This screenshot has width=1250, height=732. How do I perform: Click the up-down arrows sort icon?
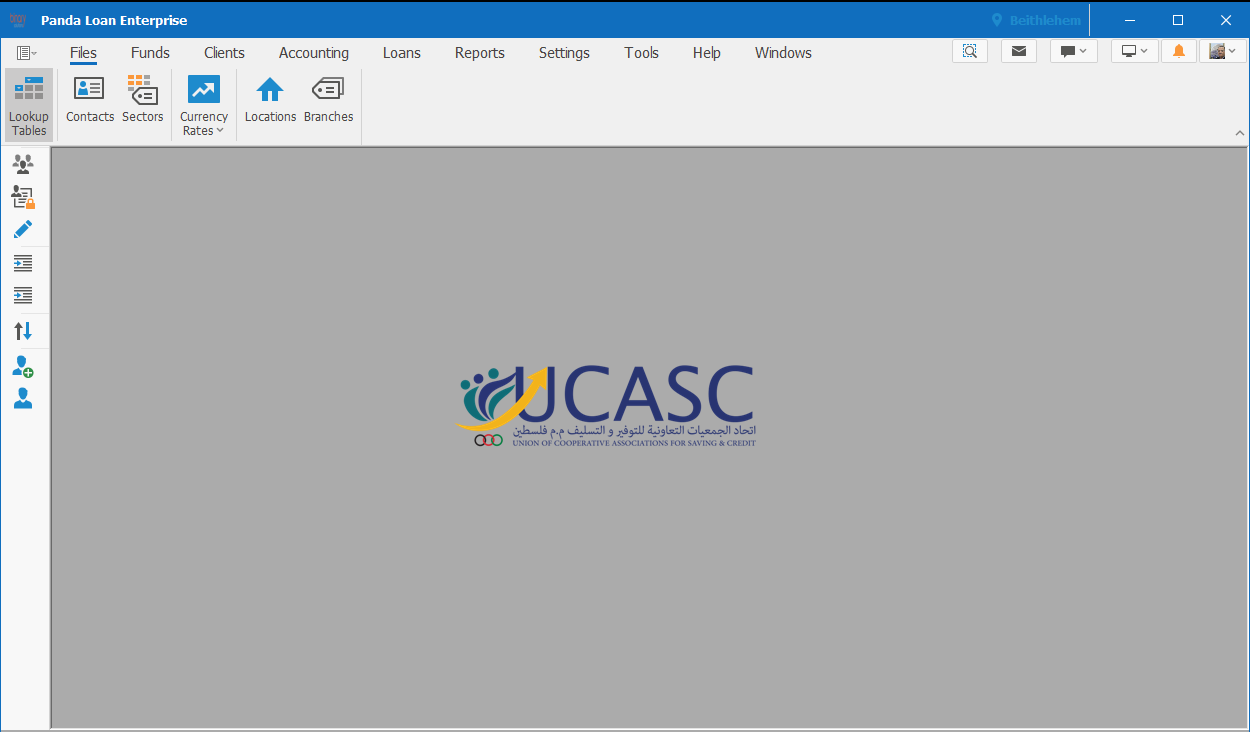click(x=23, y=331)
